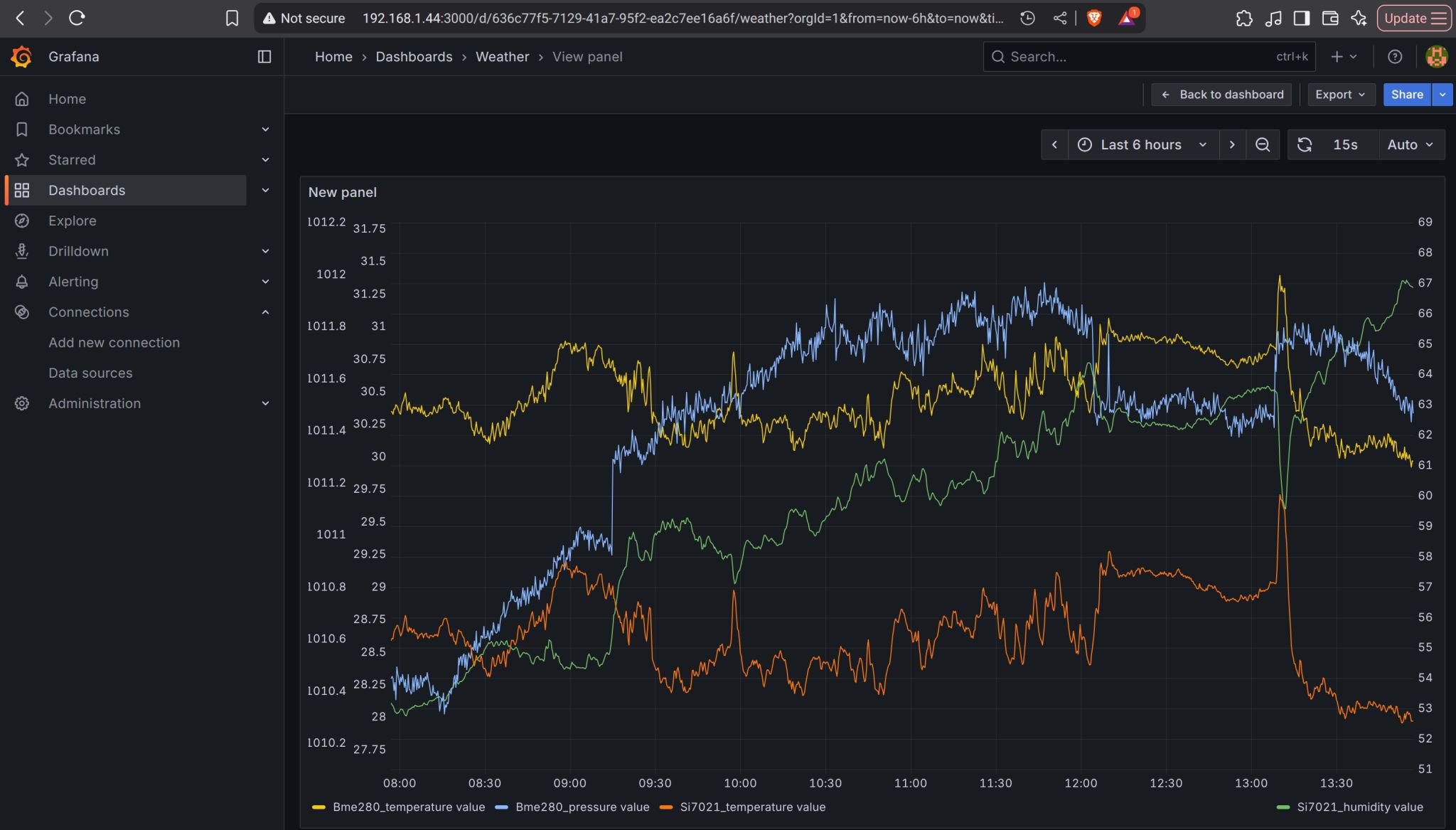Open Explore in the sidebar

[72, 220]
